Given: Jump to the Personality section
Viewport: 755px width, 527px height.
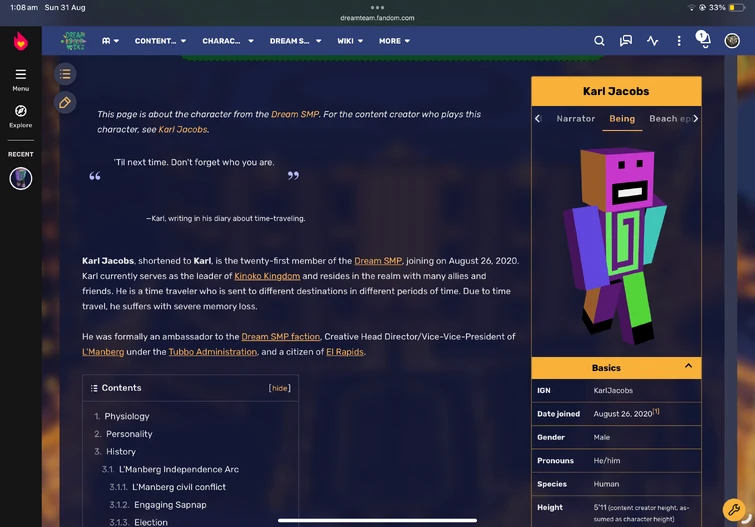Looking at the screenshot, I should pos(129,434).
